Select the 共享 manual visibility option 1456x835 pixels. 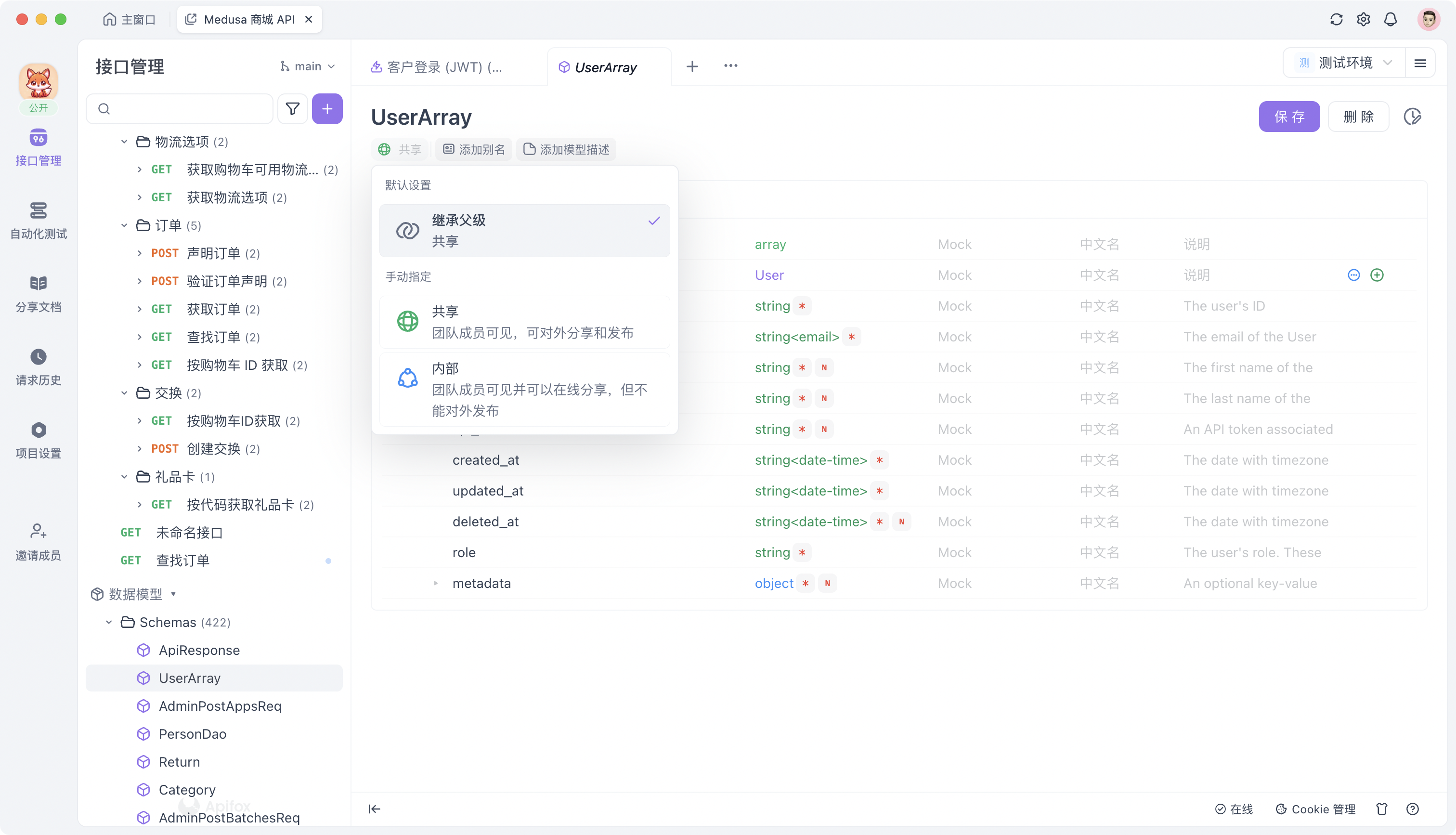523,322
